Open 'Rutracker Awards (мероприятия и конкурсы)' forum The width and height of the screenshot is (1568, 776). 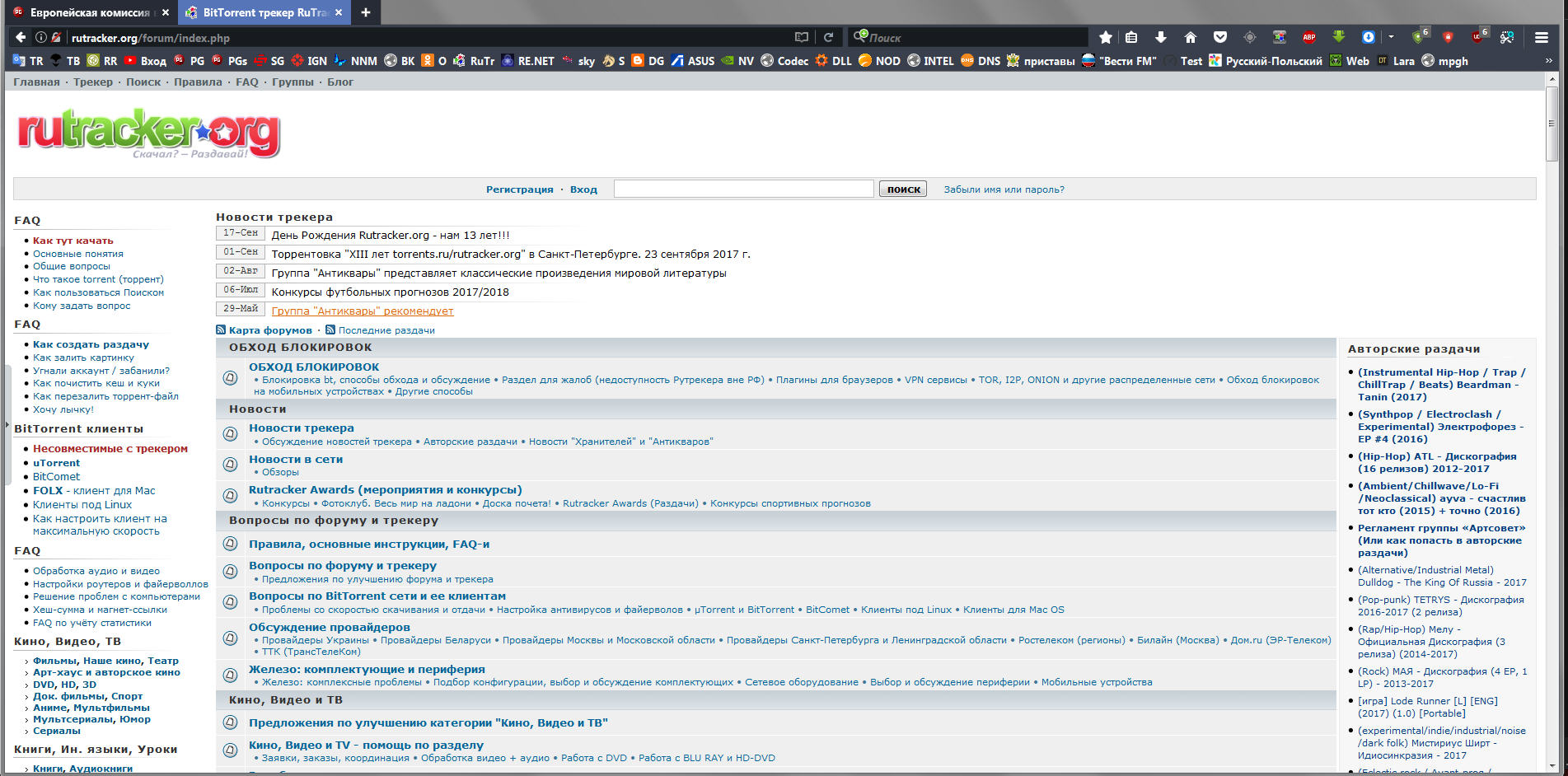(x=386, y=489)
